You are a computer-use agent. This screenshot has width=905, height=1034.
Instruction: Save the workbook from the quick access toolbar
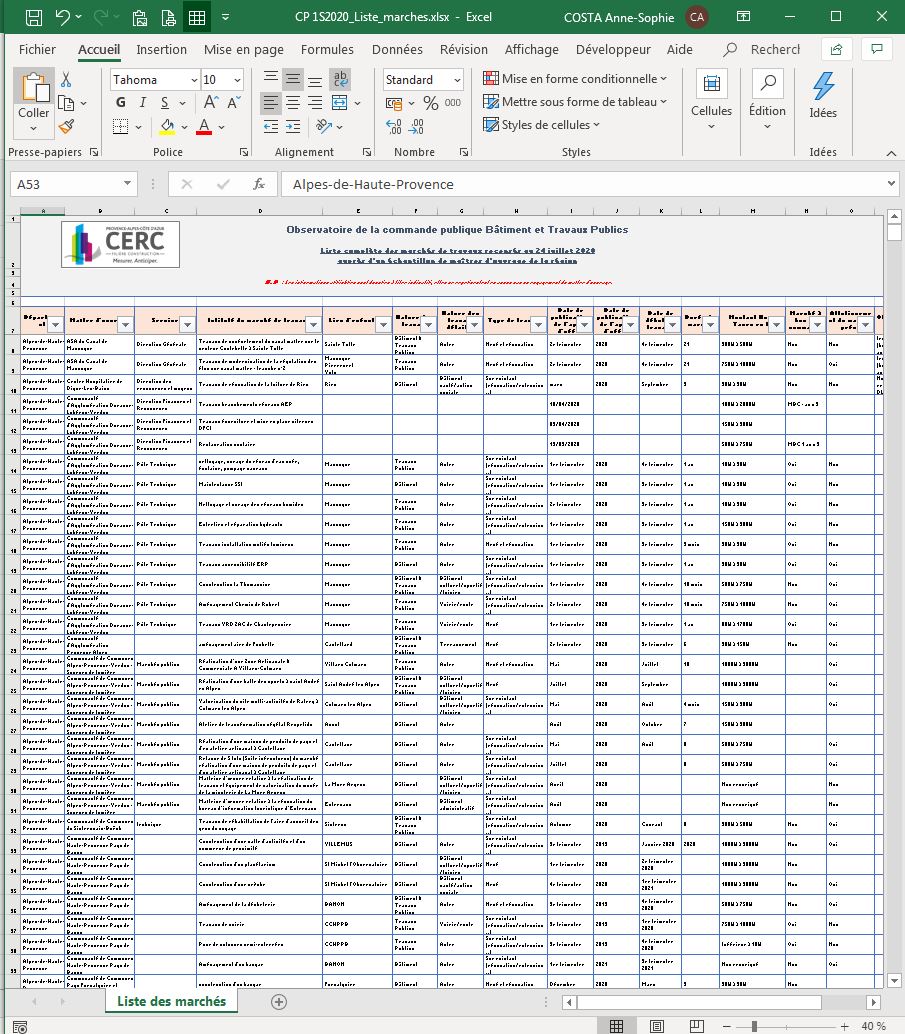pyautogui.click(x=34, y=17)
